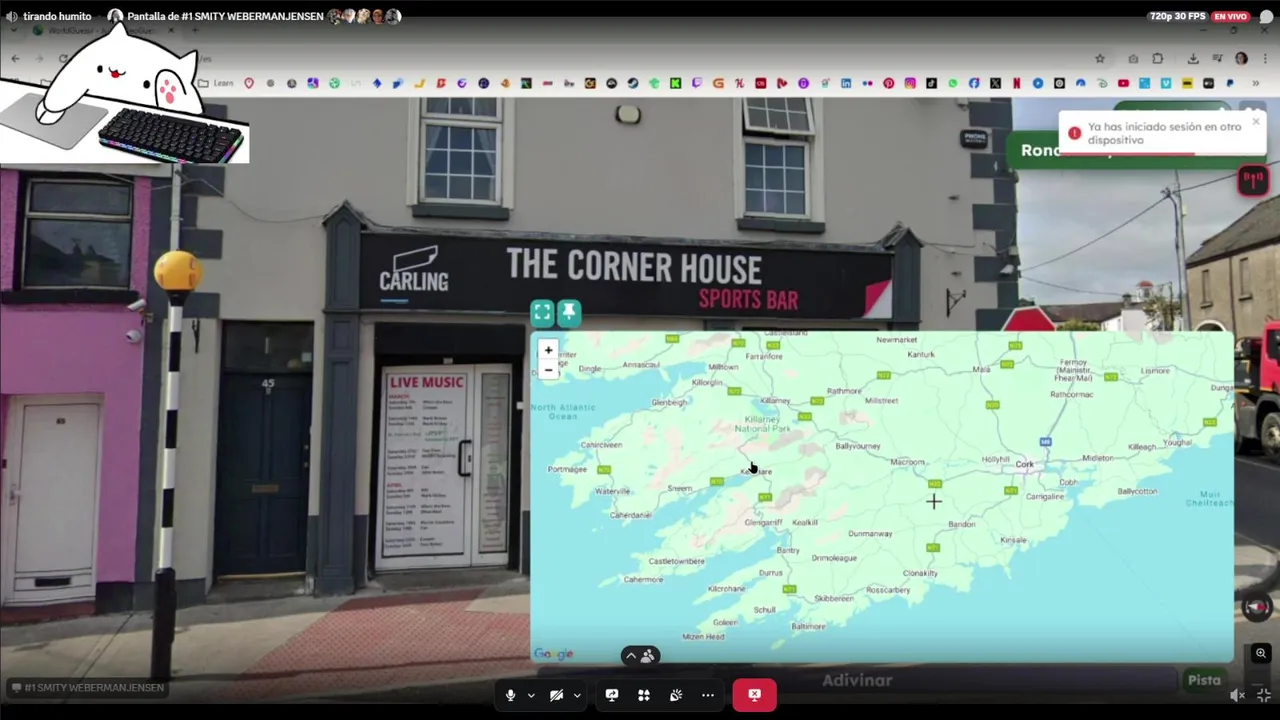The image size is (1280, 720).
Task: Click Youghal on the map
Action: (1178, 442)
